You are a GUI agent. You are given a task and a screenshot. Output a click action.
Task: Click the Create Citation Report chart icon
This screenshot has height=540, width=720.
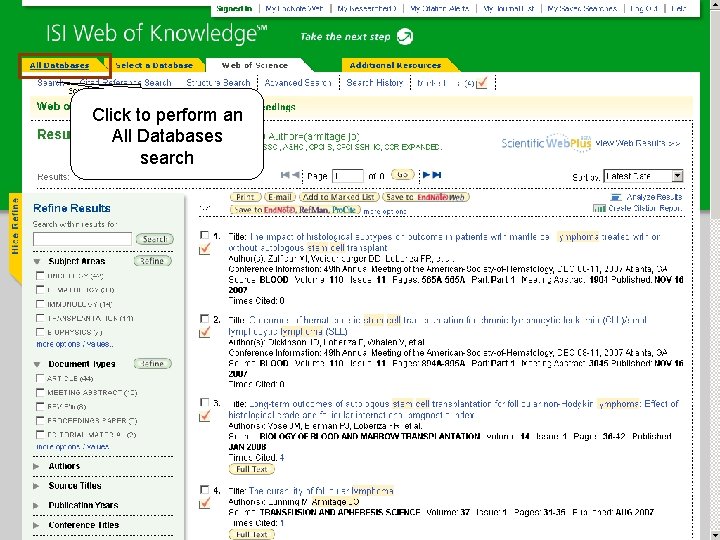pos(599,208)
